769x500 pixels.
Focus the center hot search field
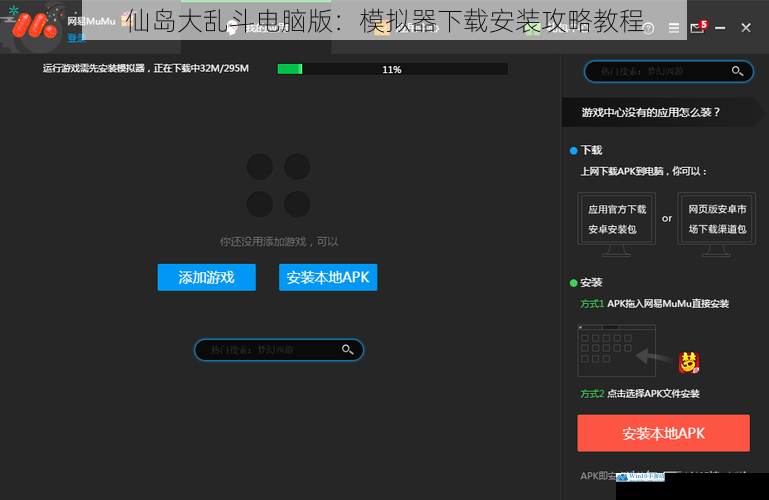point(279,350)
